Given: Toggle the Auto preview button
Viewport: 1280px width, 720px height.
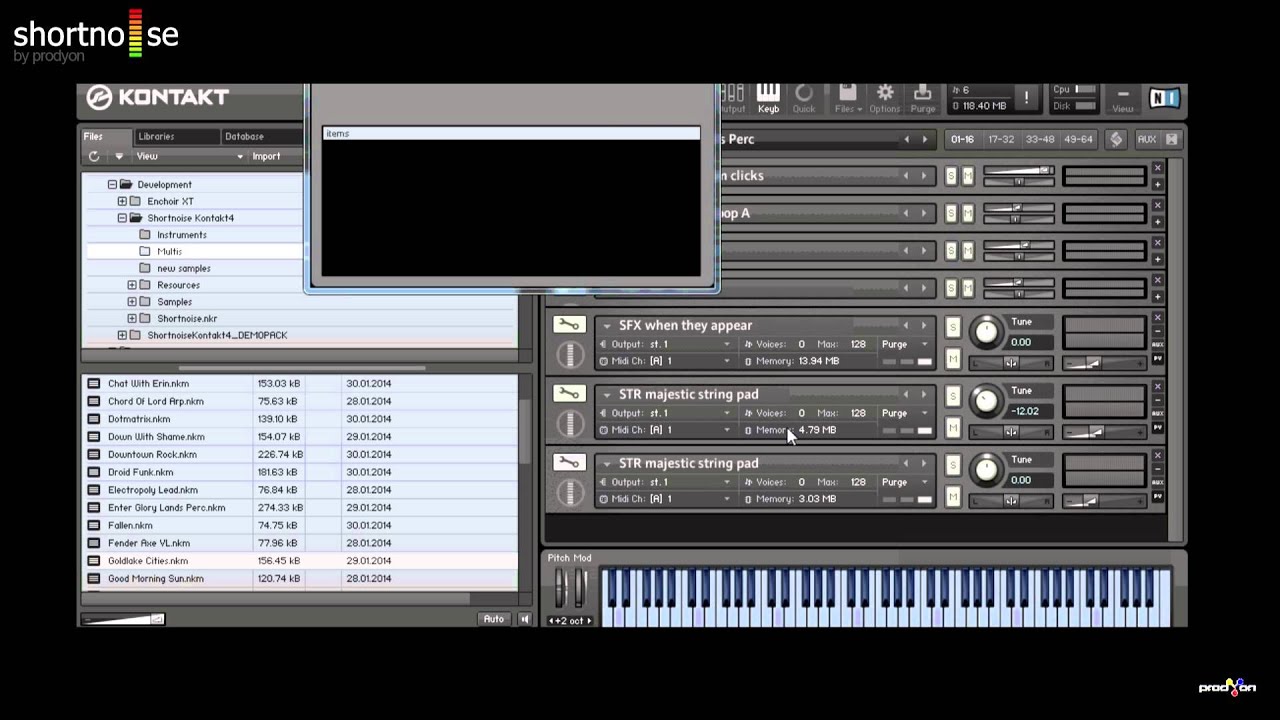Looking at the screenshot, I should (x=494, y=619).
